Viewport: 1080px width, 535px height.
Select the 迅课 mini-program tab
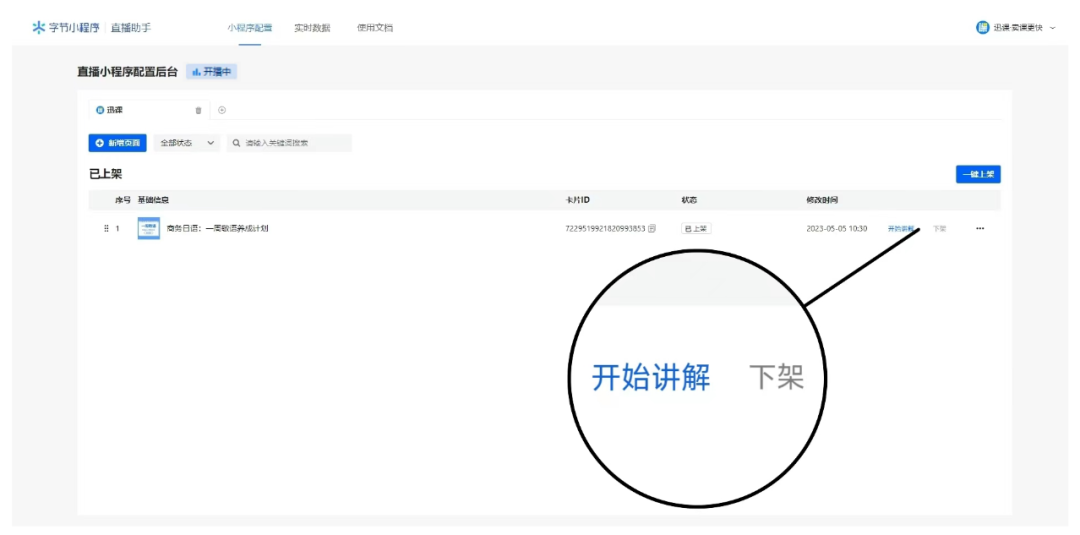[110, 110]
